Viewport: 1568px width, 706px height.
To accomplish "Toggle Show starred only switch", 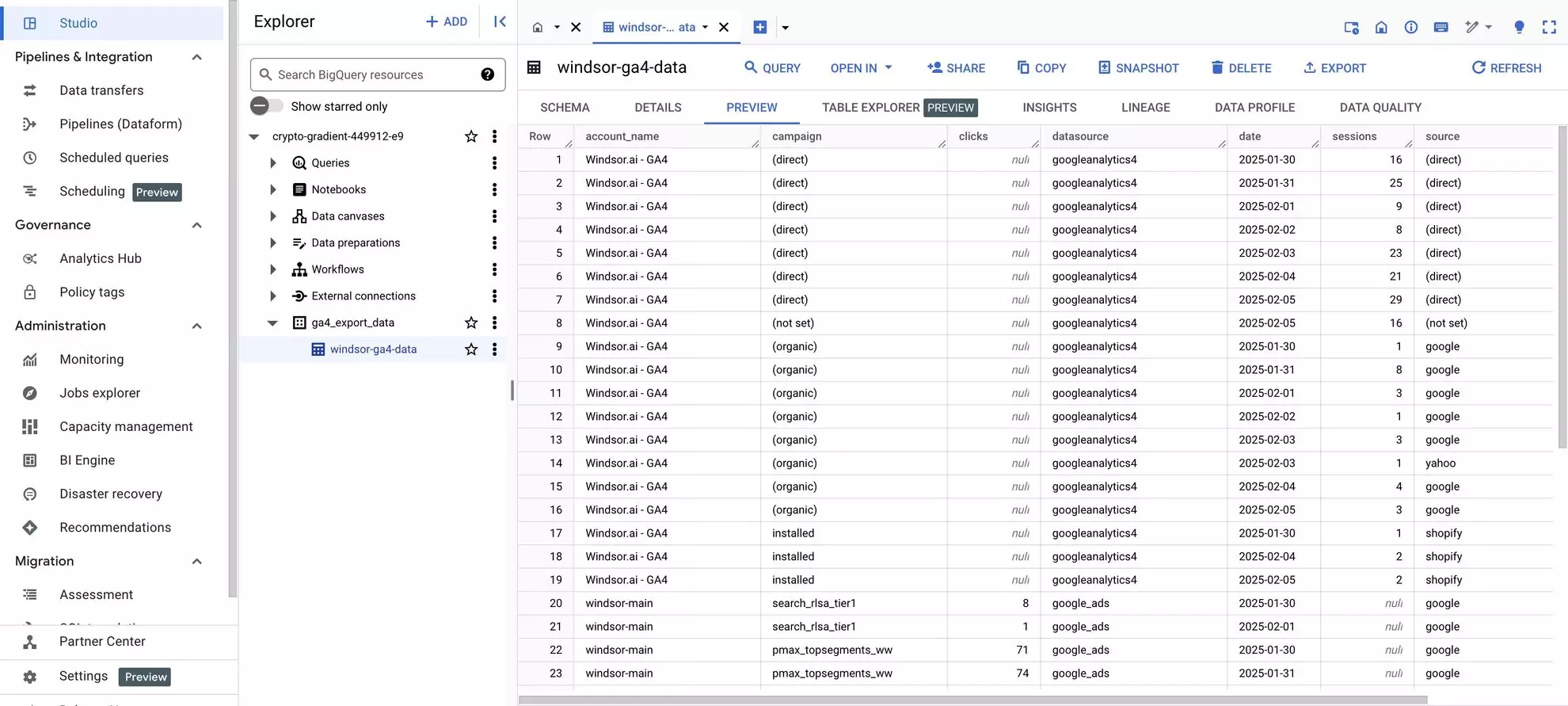I will pos(266,106).
